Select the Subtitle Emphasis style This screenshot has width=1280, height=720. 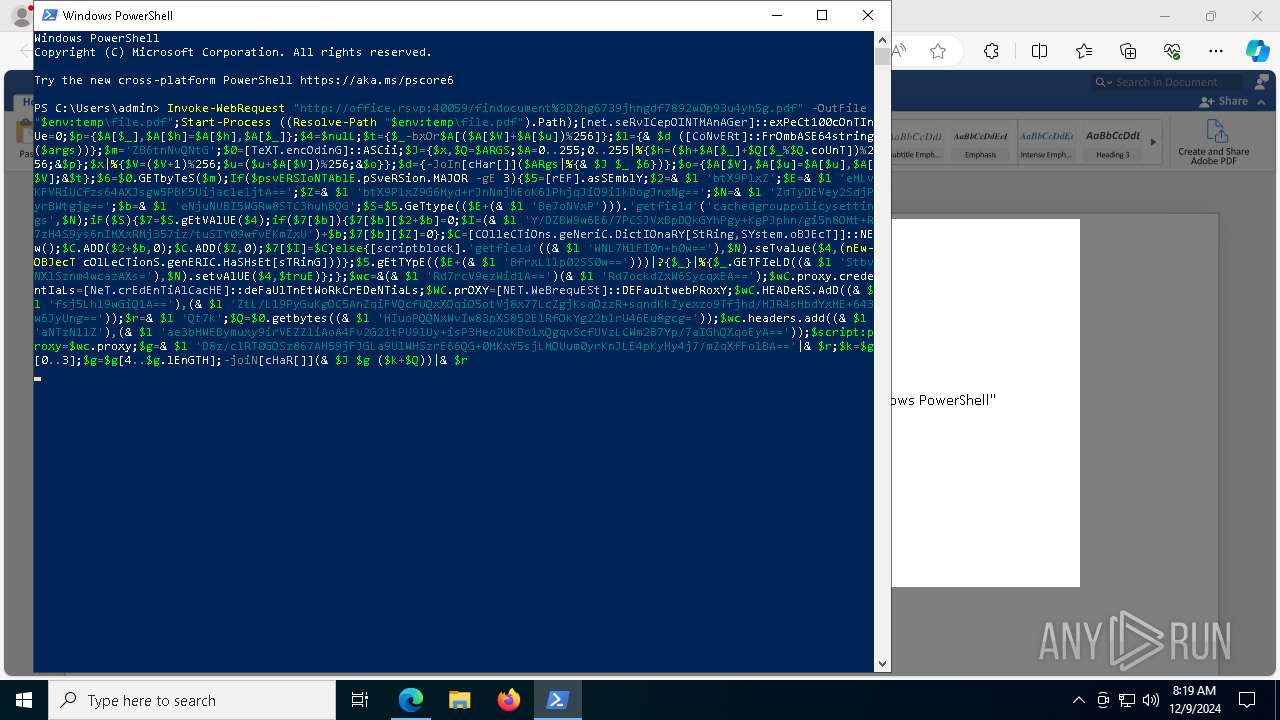click(915, 143)
